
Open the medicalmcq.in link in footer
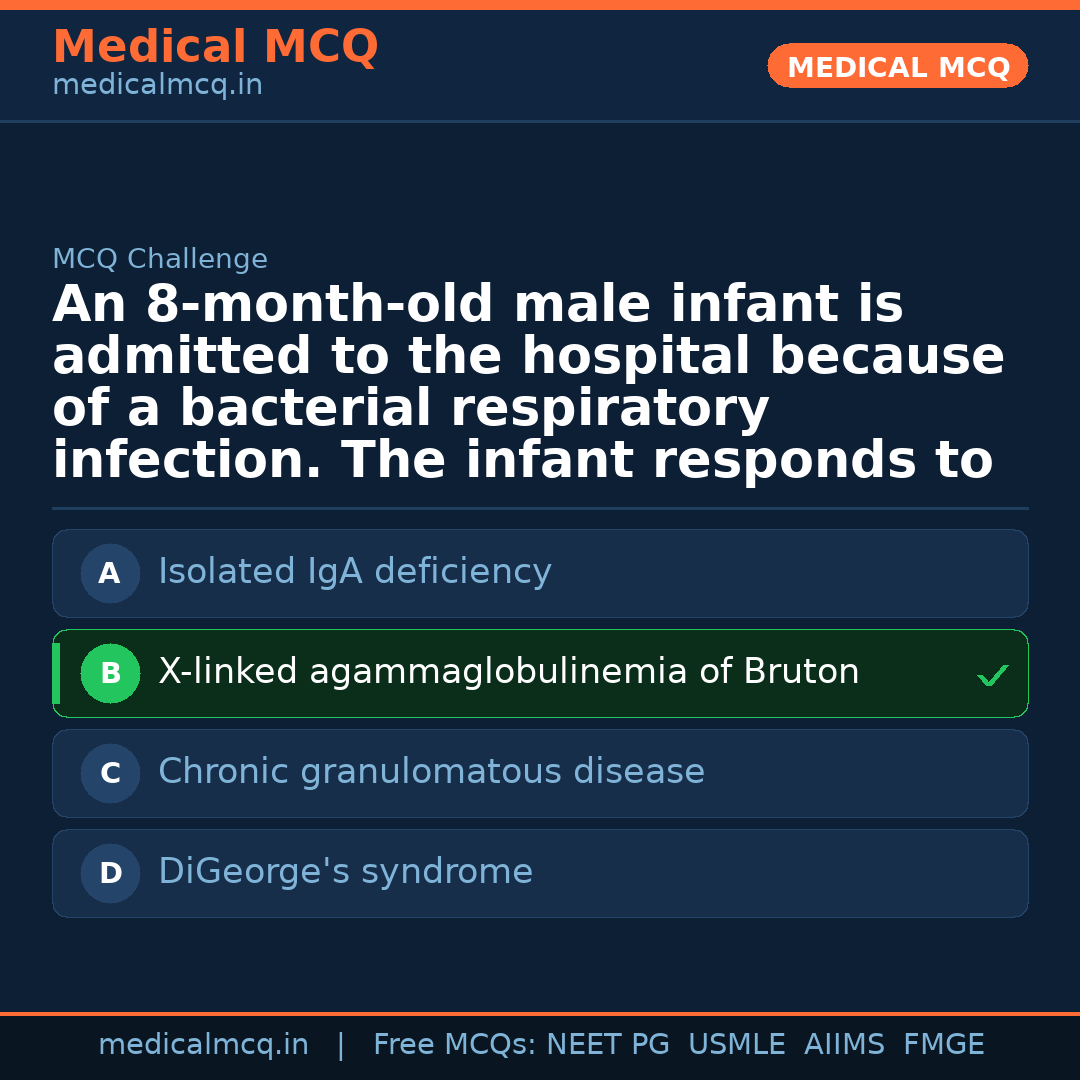[203, 1045]
